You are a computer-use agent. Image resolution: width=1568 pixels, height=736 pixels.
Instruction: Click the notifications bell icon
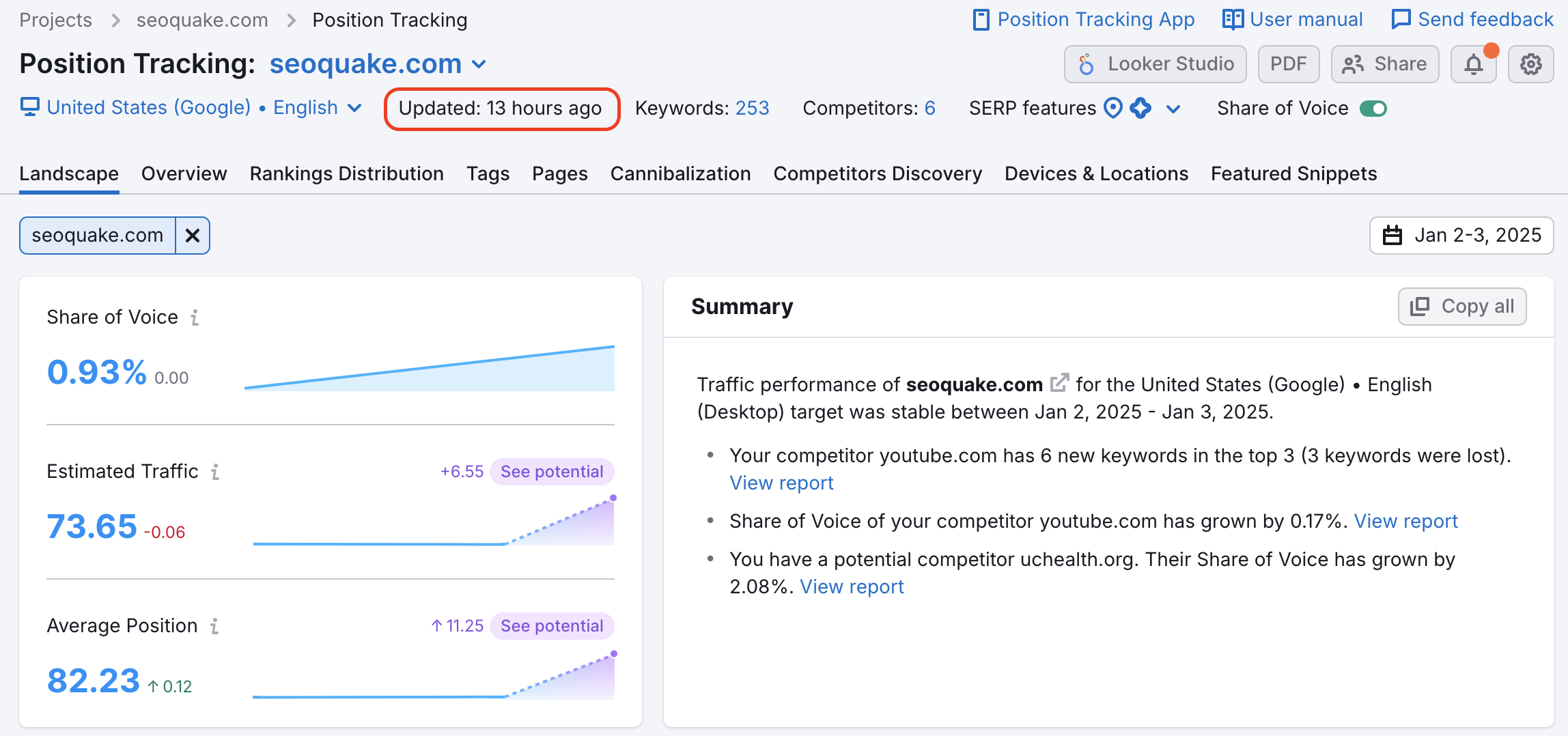pyautogui.click(x=1473, y=64)
